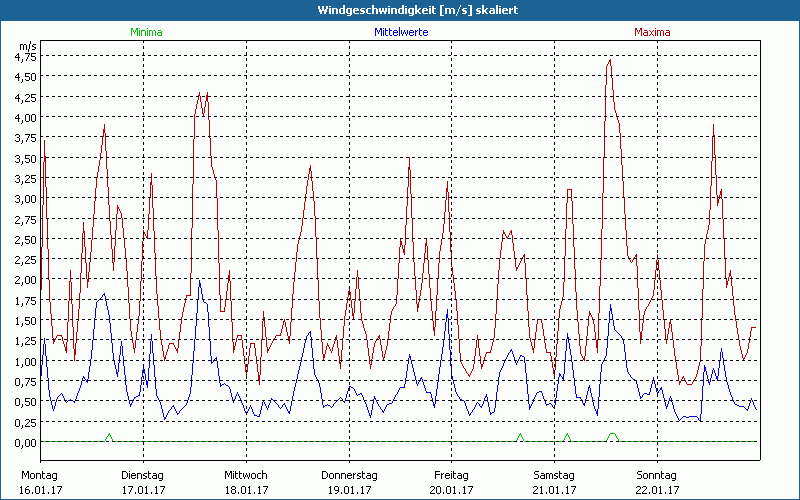Click the 'Sonntag' day label
This screenshot has width=800, height=500.
coord(657,476)
